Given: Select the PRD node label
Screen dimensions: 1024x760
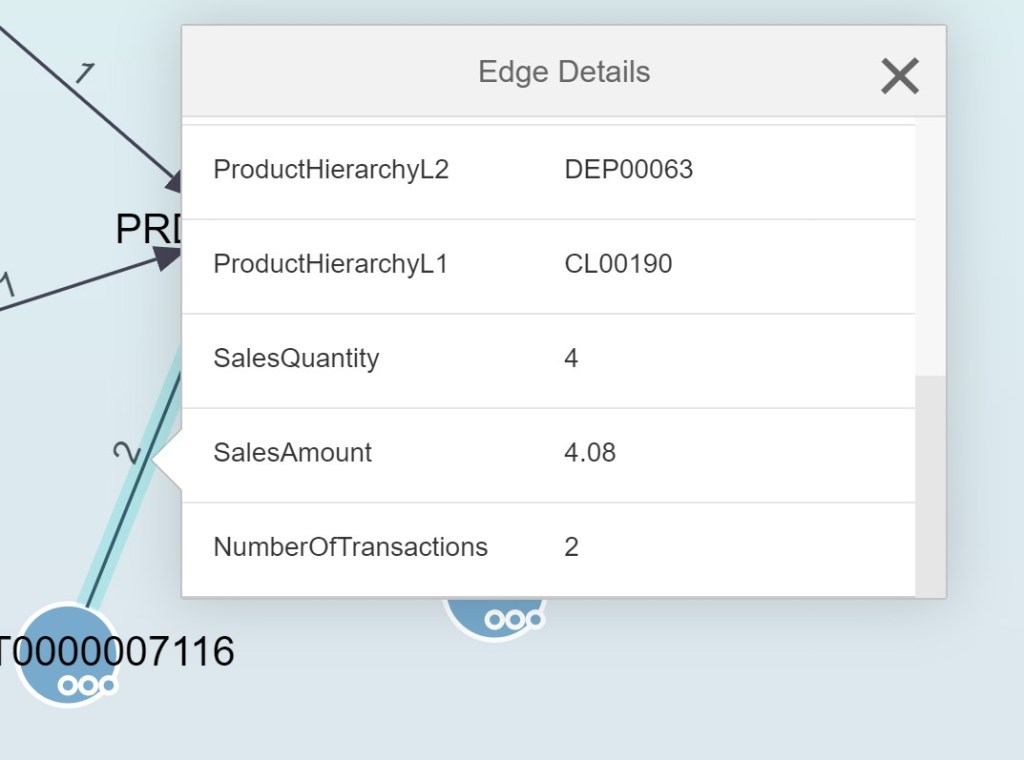Looking at the screenshot, I should (148, 230).
